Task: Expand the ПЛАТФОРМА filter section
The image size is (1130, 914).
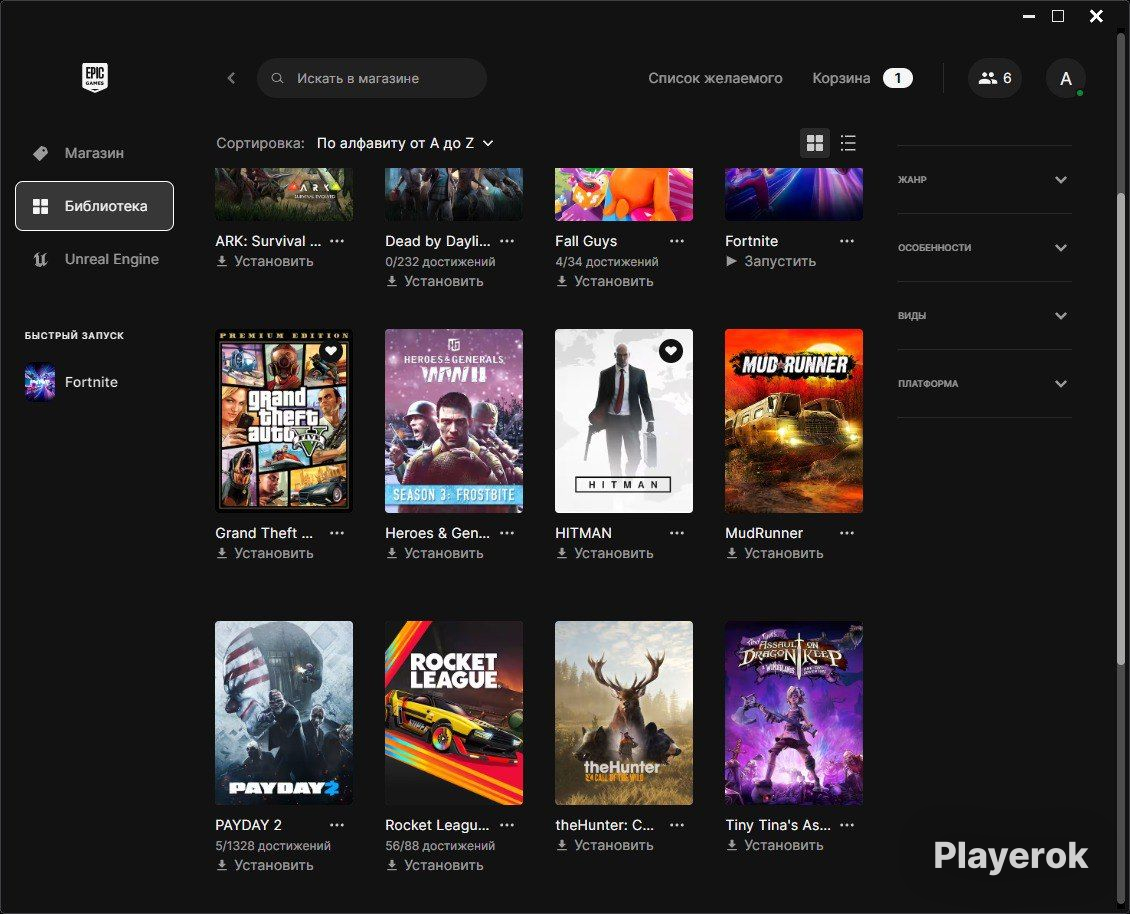Action: point(984,383)
